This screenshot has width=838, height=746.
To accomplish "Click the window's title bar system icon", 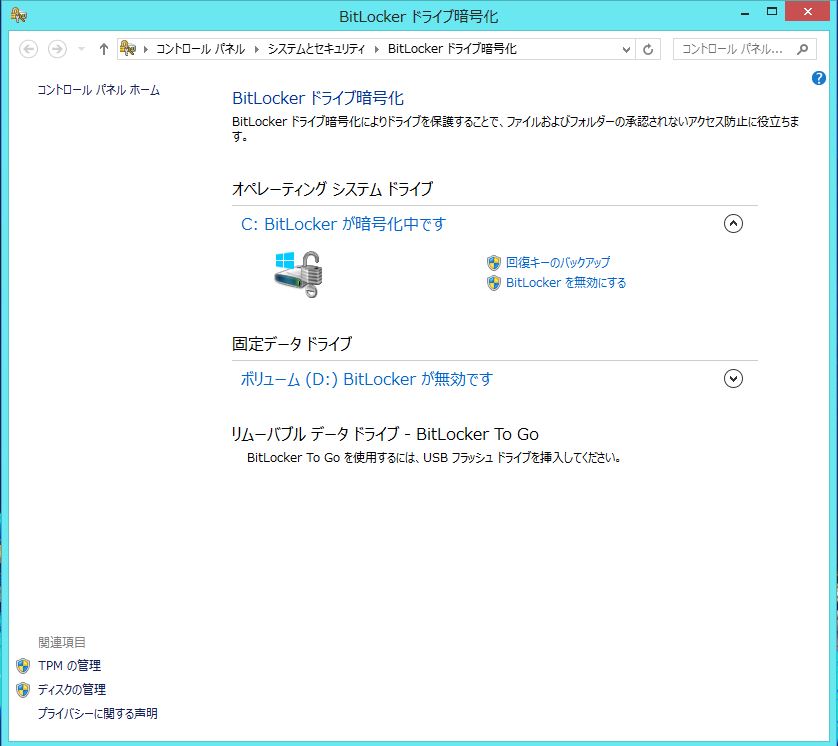I will (x=19, y=15).
